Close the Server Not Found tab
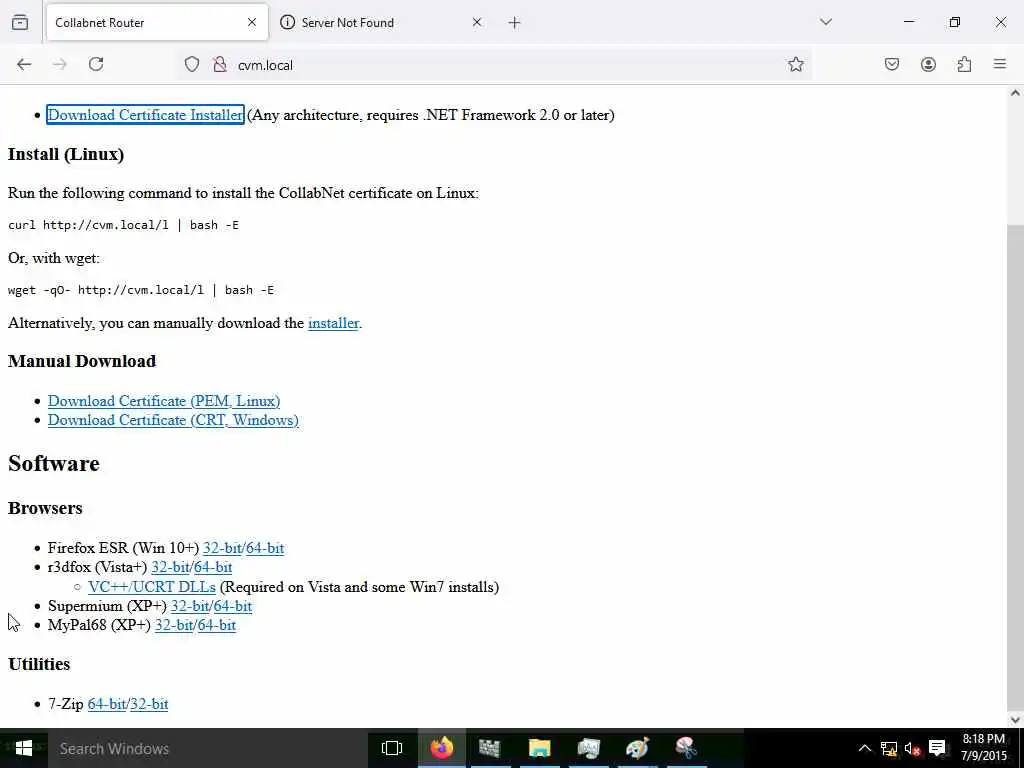This screenshot has height=768, width=1024. coord(477,22)
